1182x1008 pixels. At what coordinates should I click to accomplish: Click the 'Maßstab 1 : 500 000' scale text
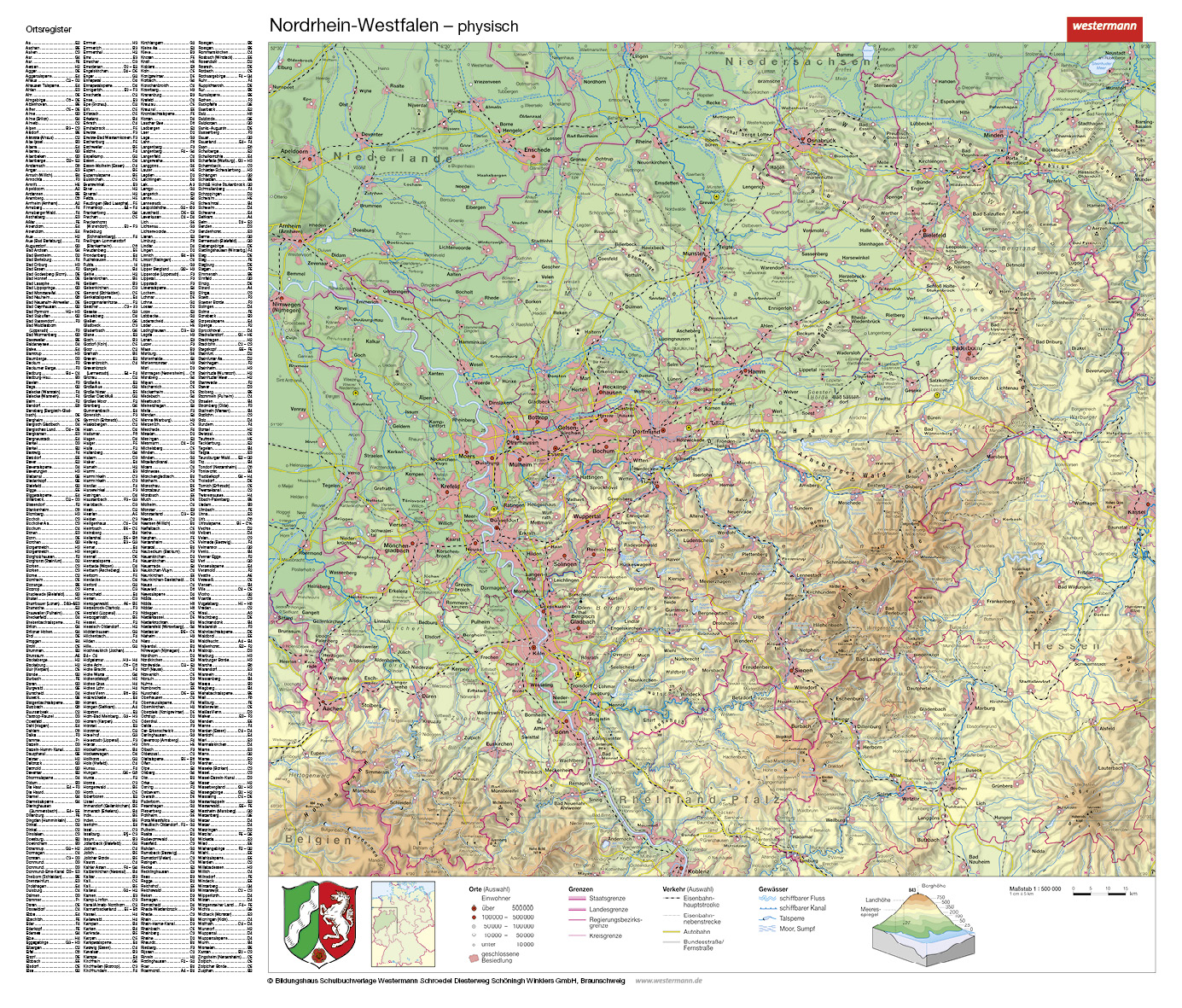coord(1034,889)
